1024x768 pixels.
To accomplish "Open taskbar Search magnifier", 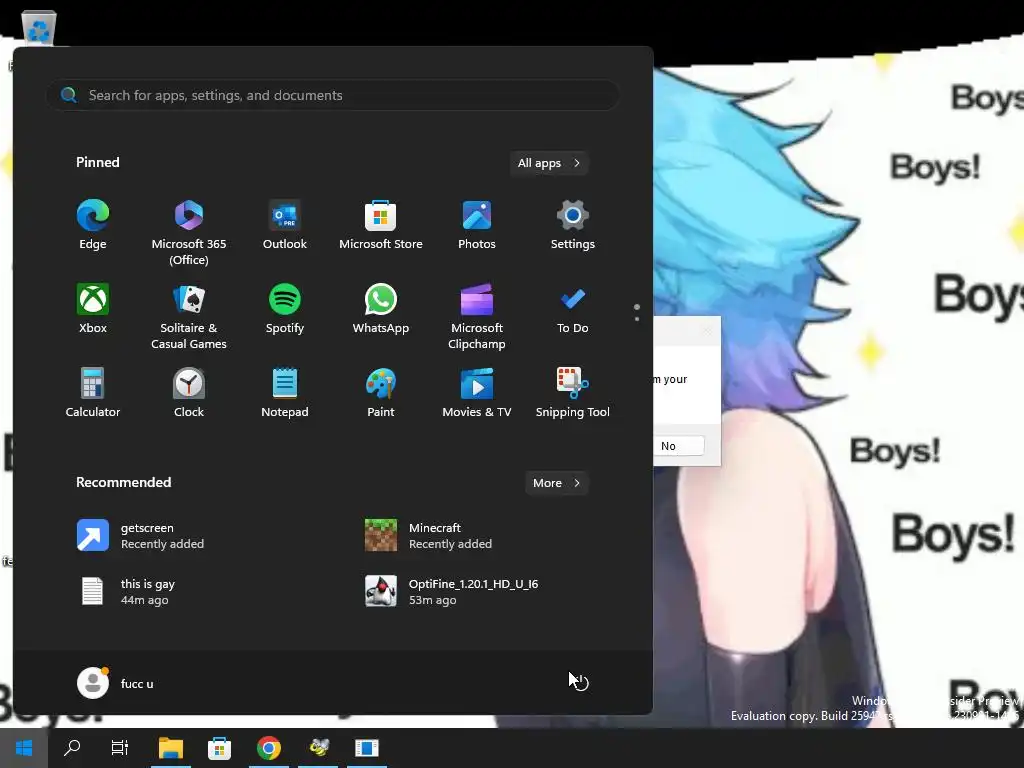I will [72, 748].
